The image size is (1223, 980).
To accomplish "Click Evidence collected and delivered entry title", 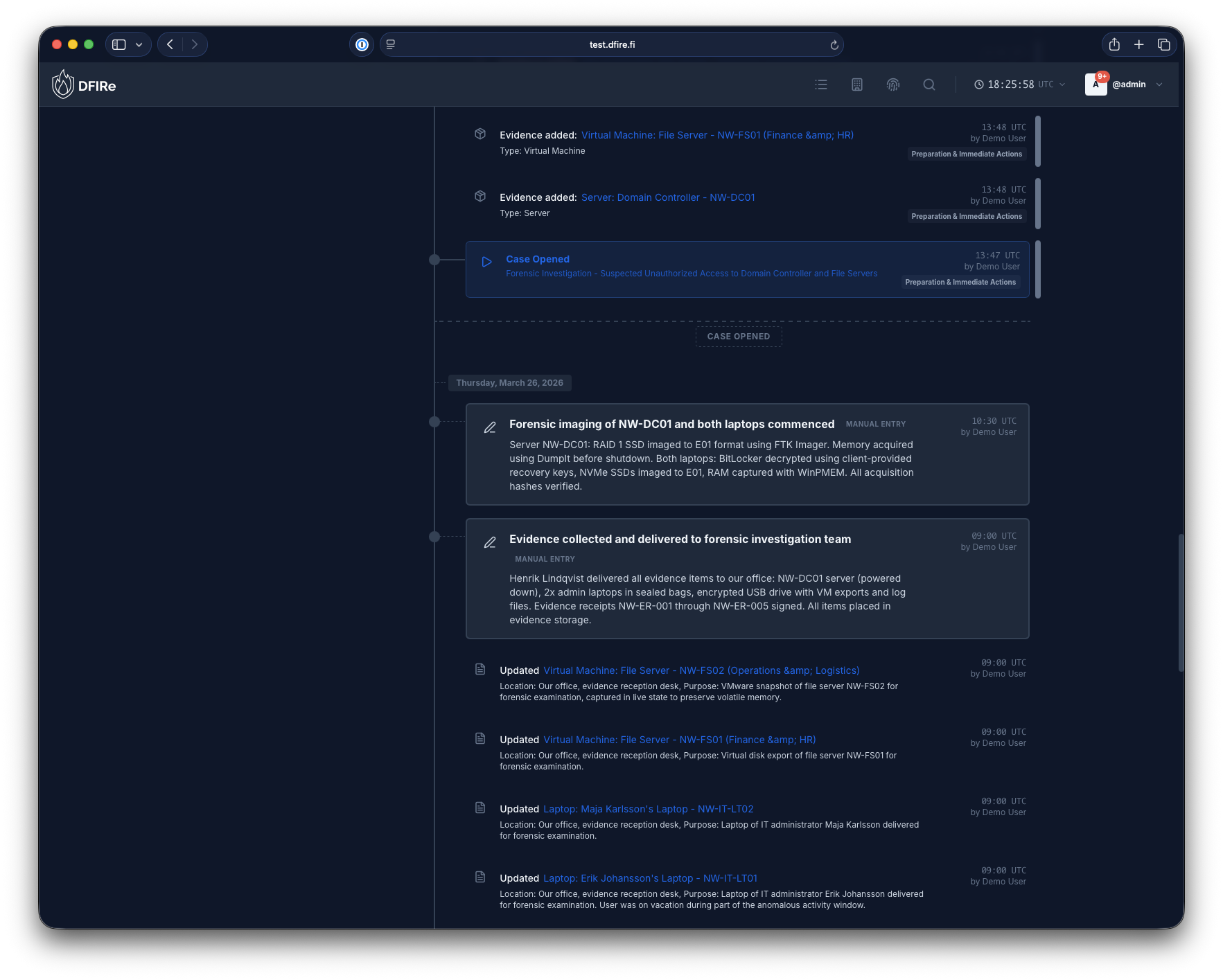I will [x=680, y=539].
